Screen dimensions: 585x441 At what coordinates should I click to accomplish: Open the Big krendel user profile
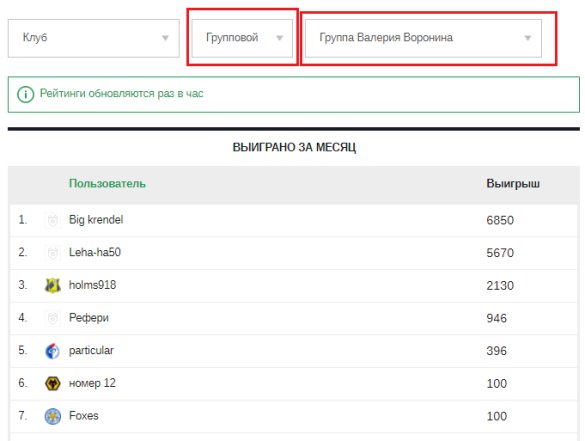click(x=96, y=220)
